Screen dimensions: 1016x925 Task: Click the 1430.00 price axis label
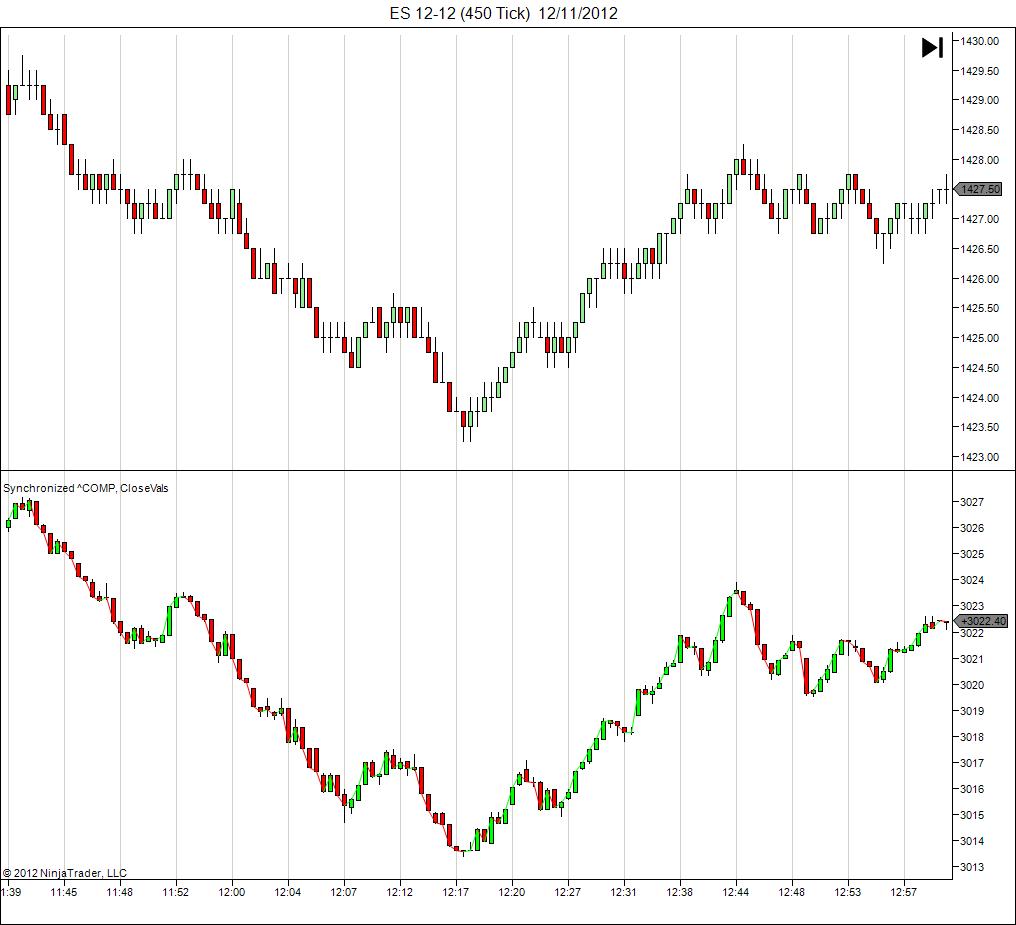pos(979,41)
